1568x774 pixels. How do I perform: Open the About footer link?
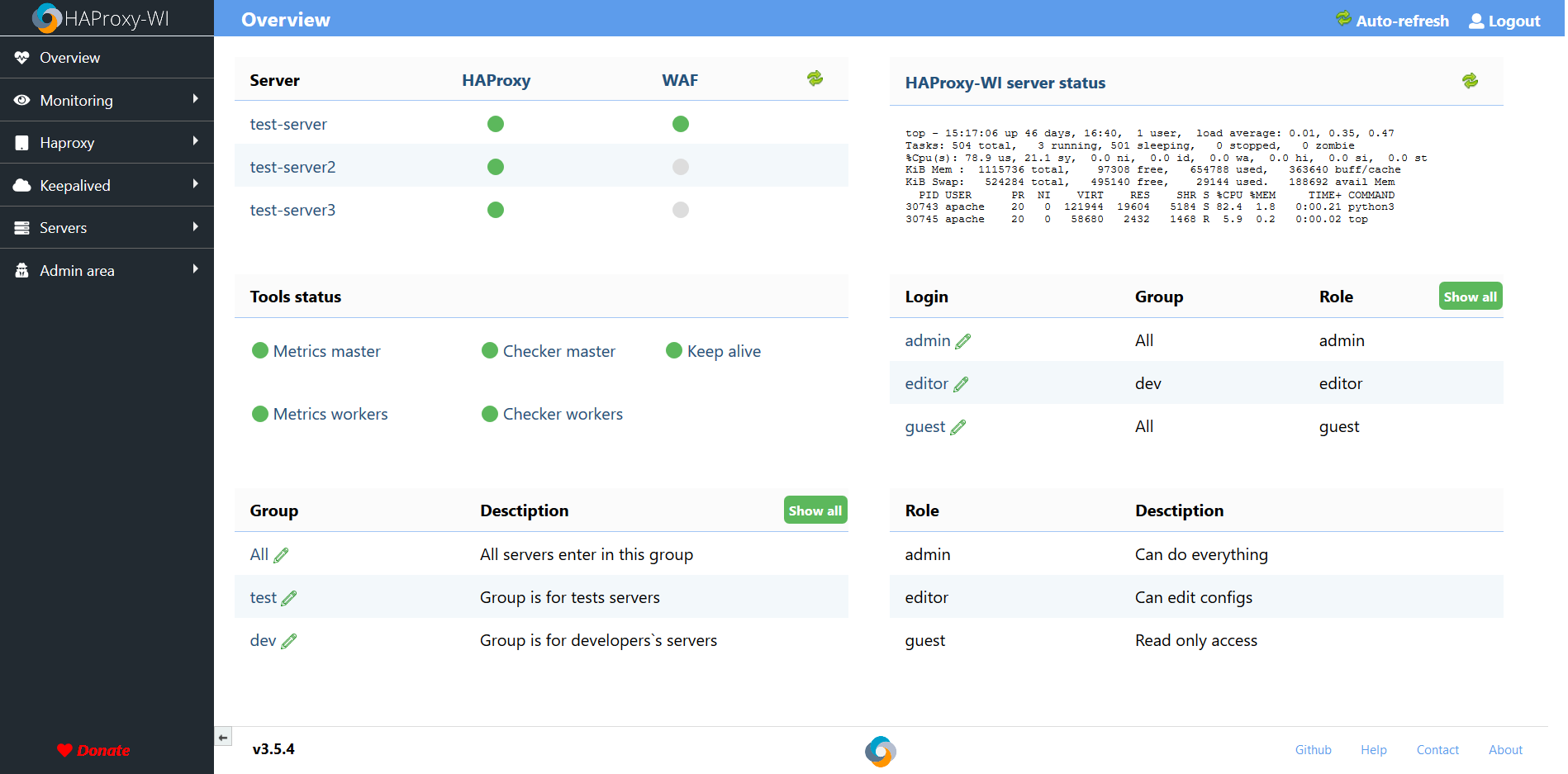1505,750
